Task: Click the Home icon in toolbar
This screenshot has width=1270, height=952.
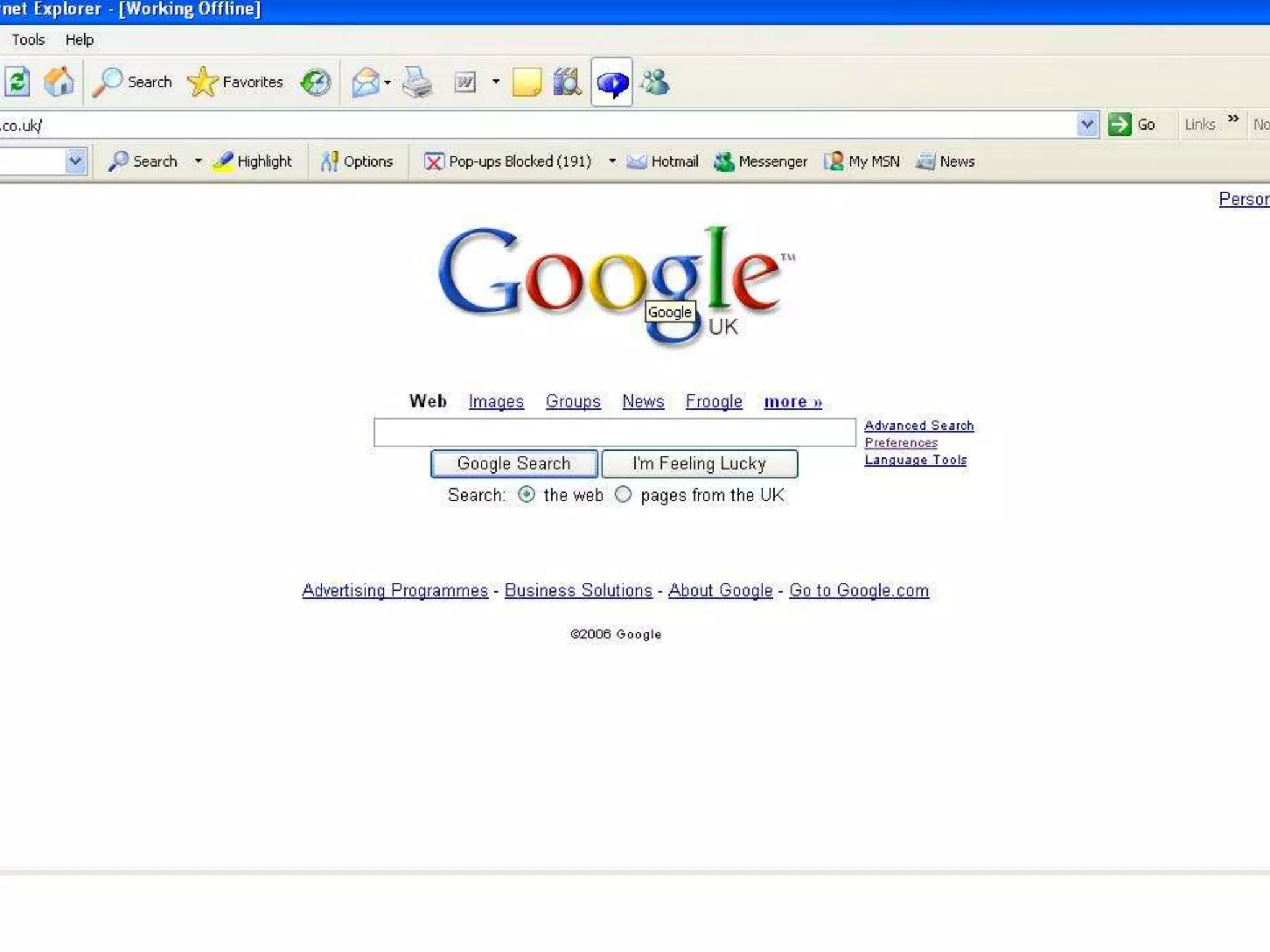Action: pos(59,82)
